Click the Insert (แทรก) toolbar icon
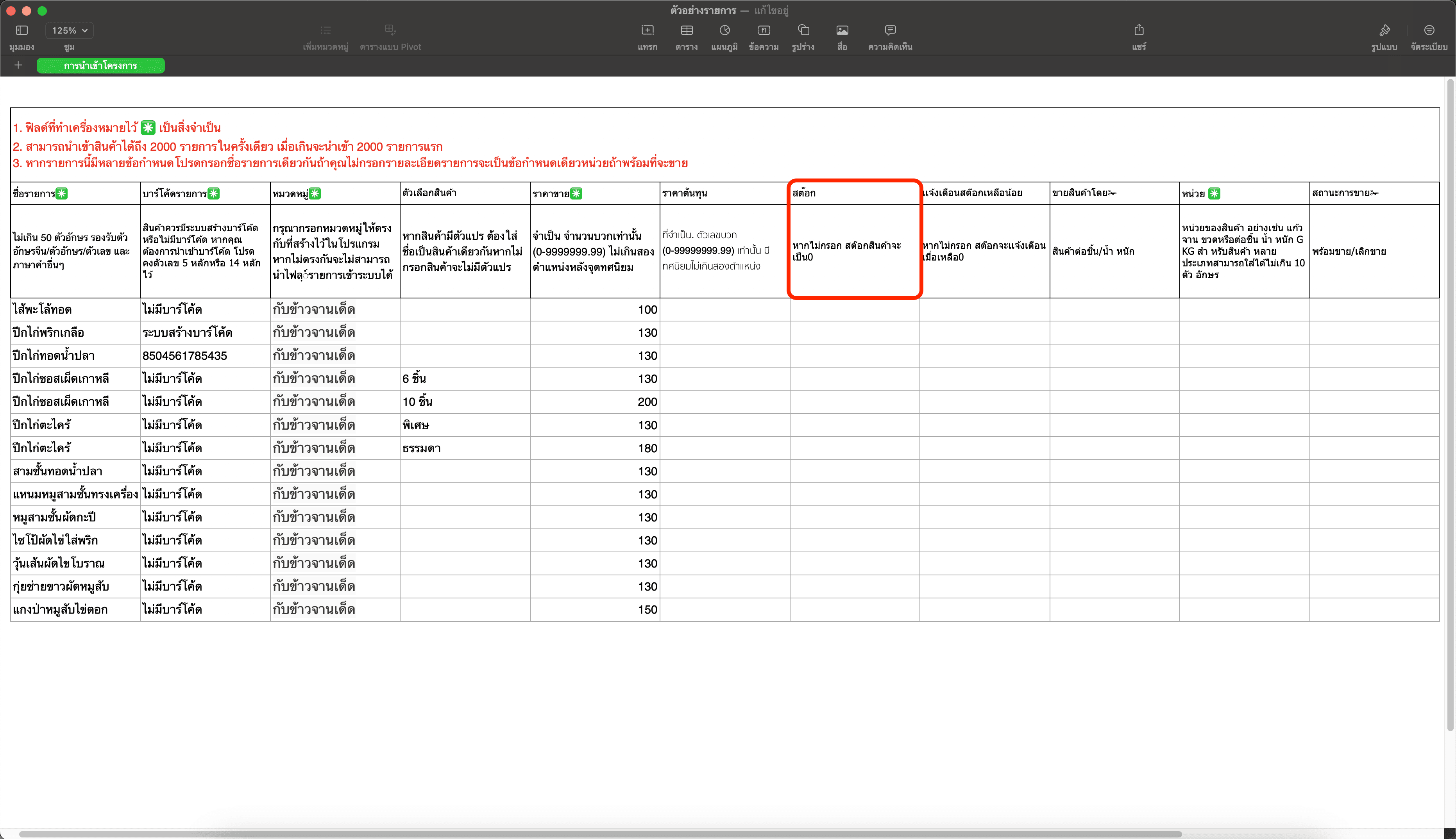Image resolution: width=1456 pixels, height=839 pixels. [x=647, y=30]
